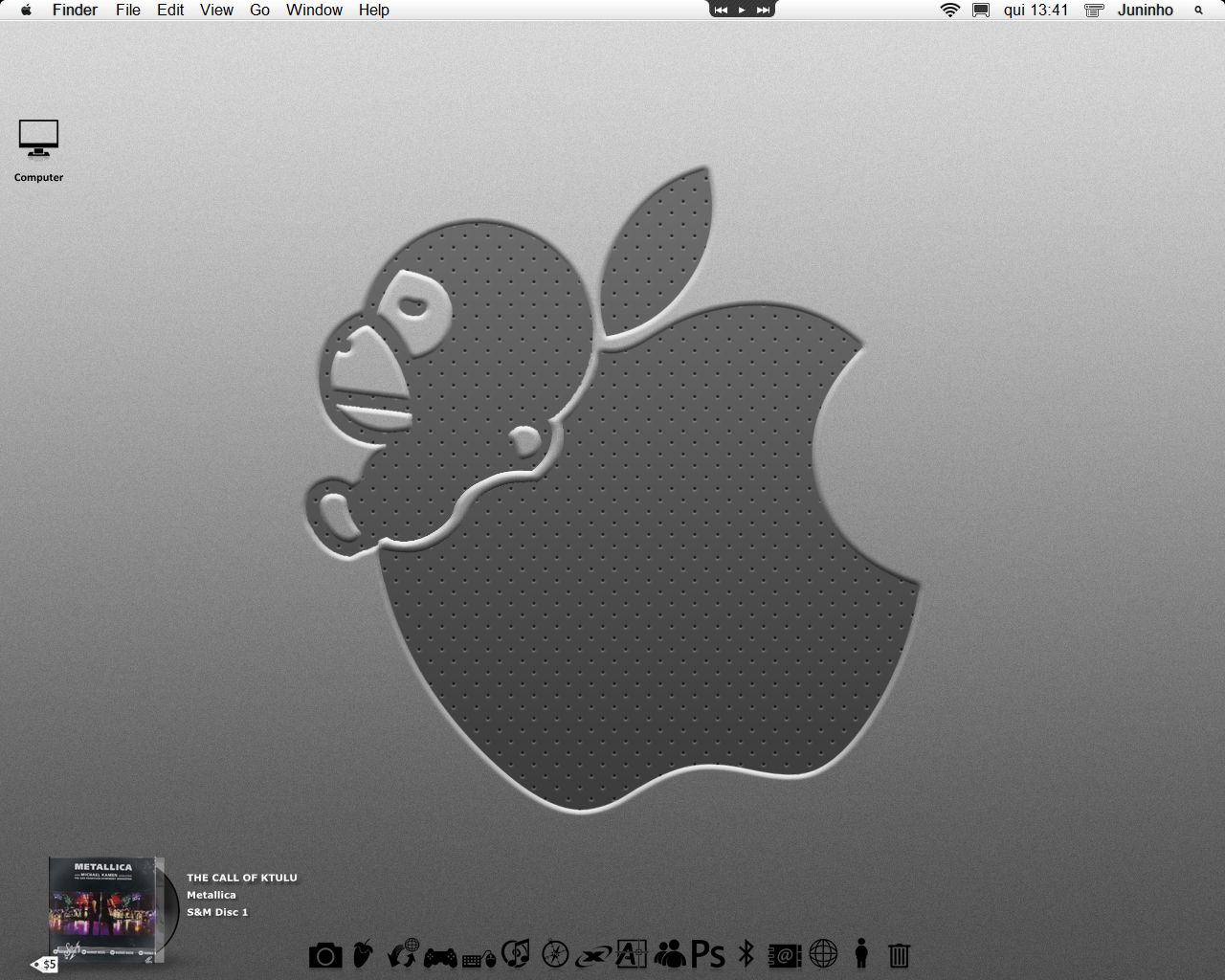This screenshot has height=980, width=1225.
Task: Open the Go menu
Action: tap(259, 10)
